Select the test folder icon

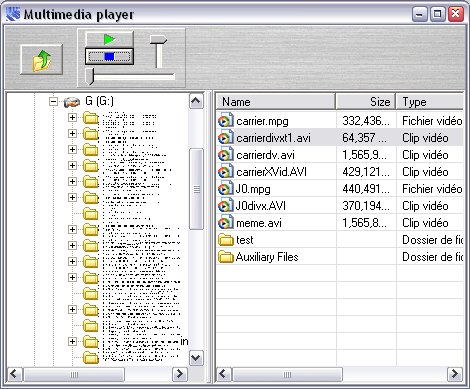pos(226,239)
